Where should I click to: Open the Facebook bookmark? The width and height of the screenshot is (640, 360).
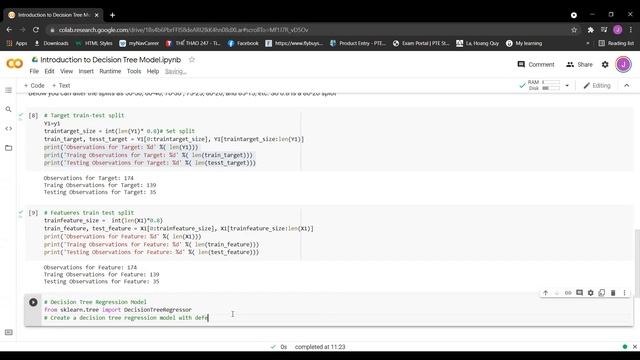(x=243, y=43)
